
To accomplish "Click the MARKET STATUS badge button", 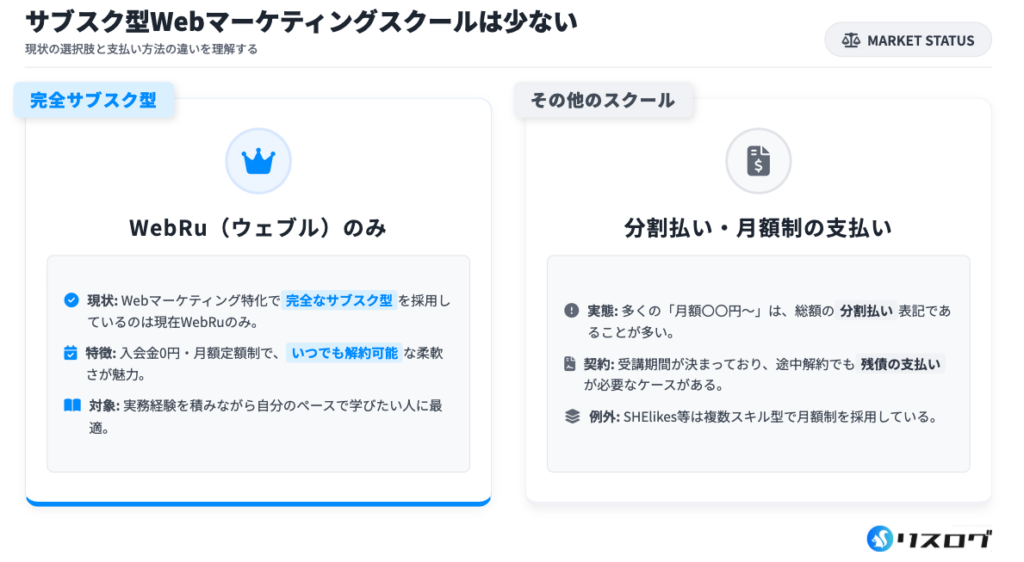I will (x=907, y=40).
